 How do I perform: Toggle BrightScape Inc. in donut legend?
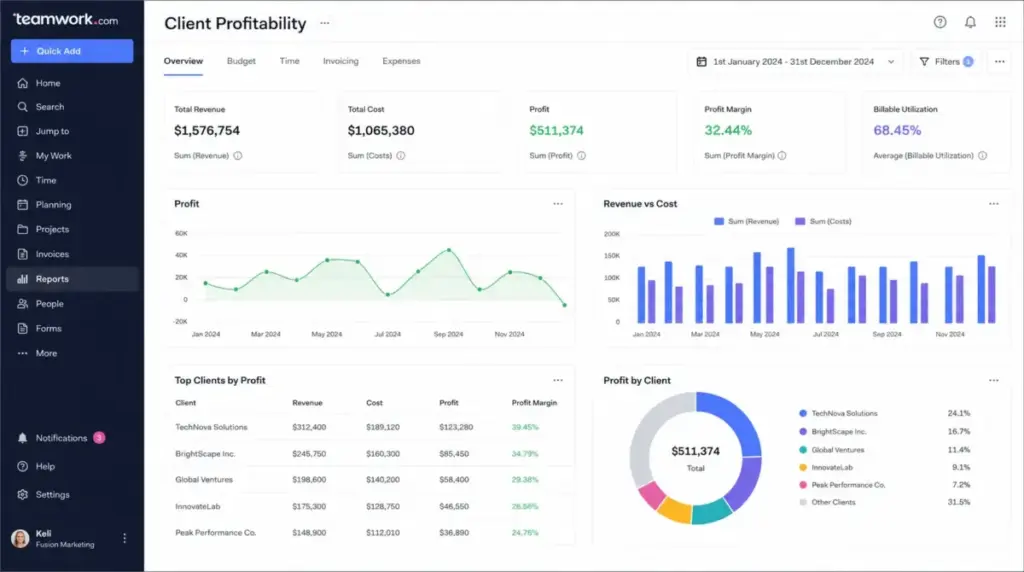(833, 432)
